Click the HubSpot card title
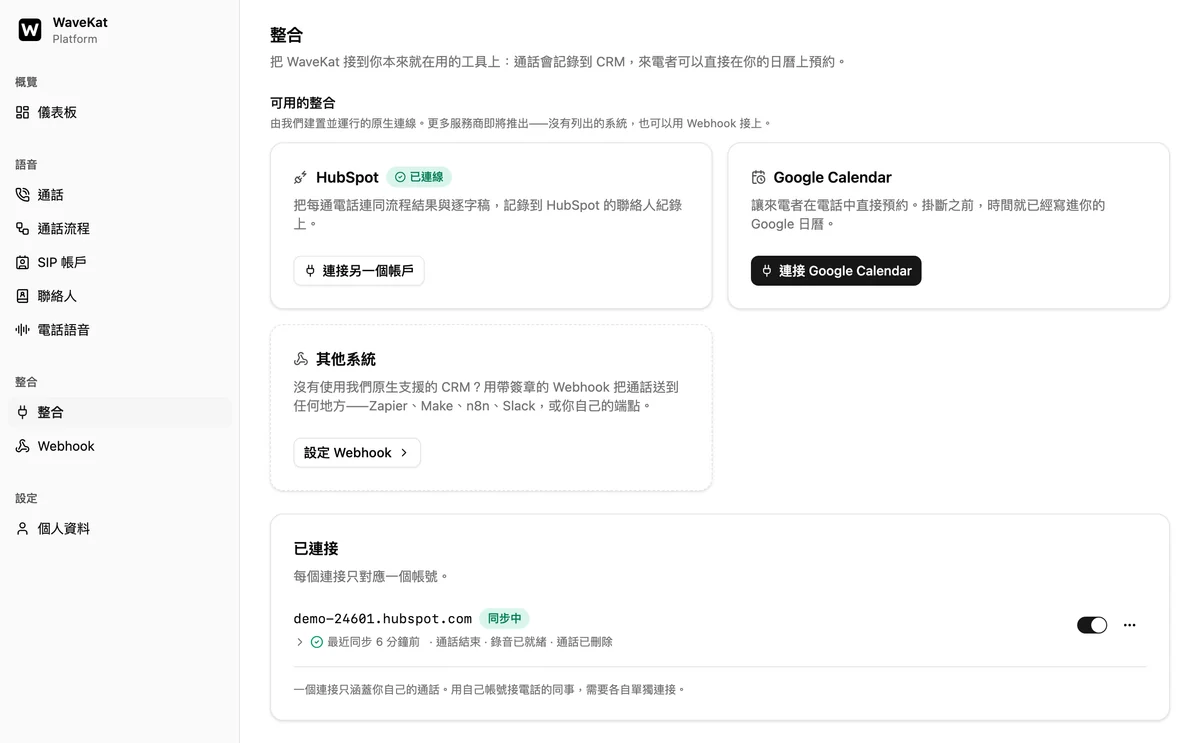This screenshot has width=1200, height=743. (x=347, y=177)
